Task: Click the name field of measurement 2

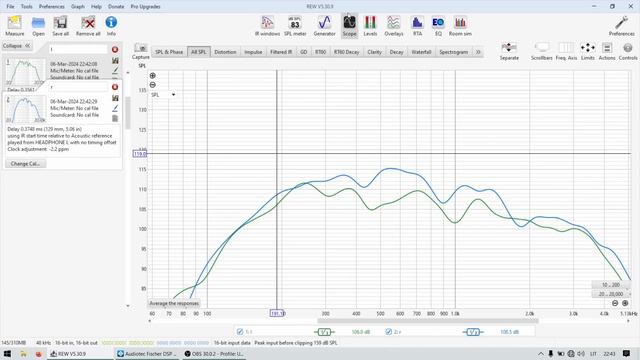Action: [x=78, y=87]
